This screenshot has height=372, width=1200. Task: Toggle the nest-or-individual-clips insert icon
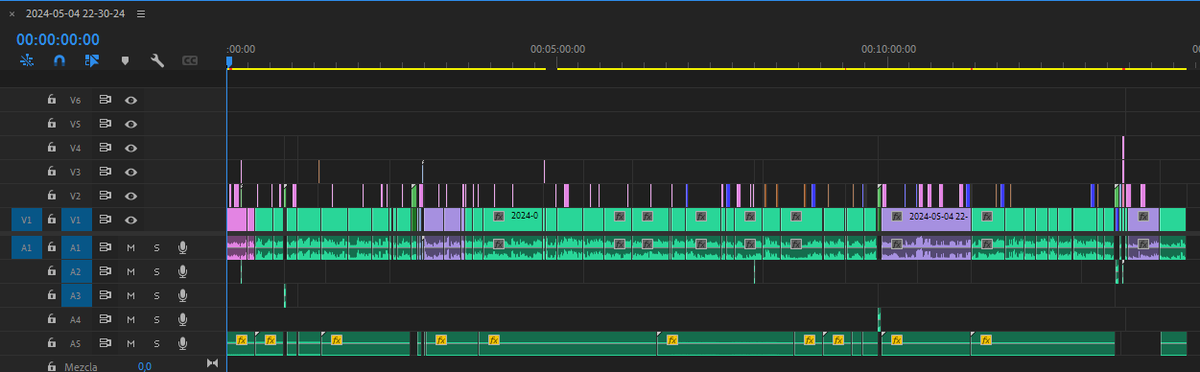(x=27, y=61)
